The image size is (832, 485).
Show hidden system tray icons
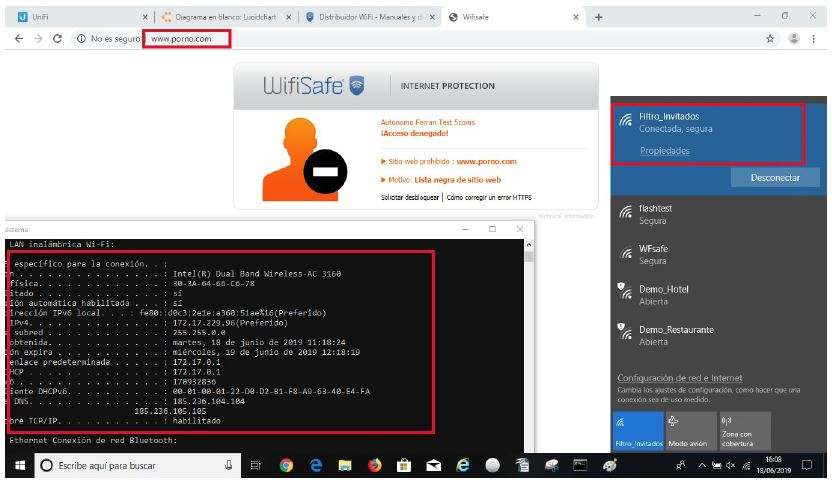click(x=701, y=465)
